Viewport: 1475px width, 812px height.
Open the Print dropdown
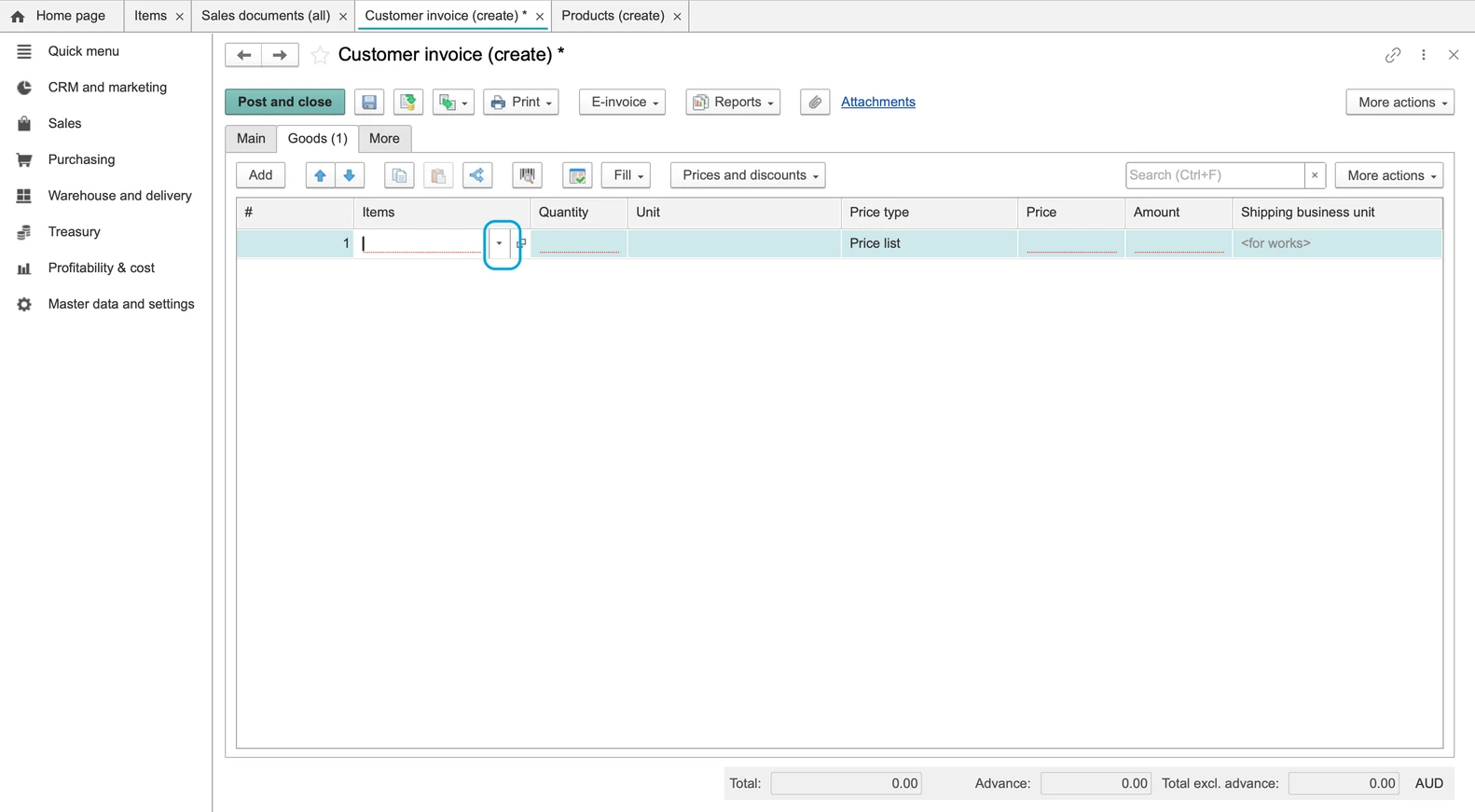(521, 102)
